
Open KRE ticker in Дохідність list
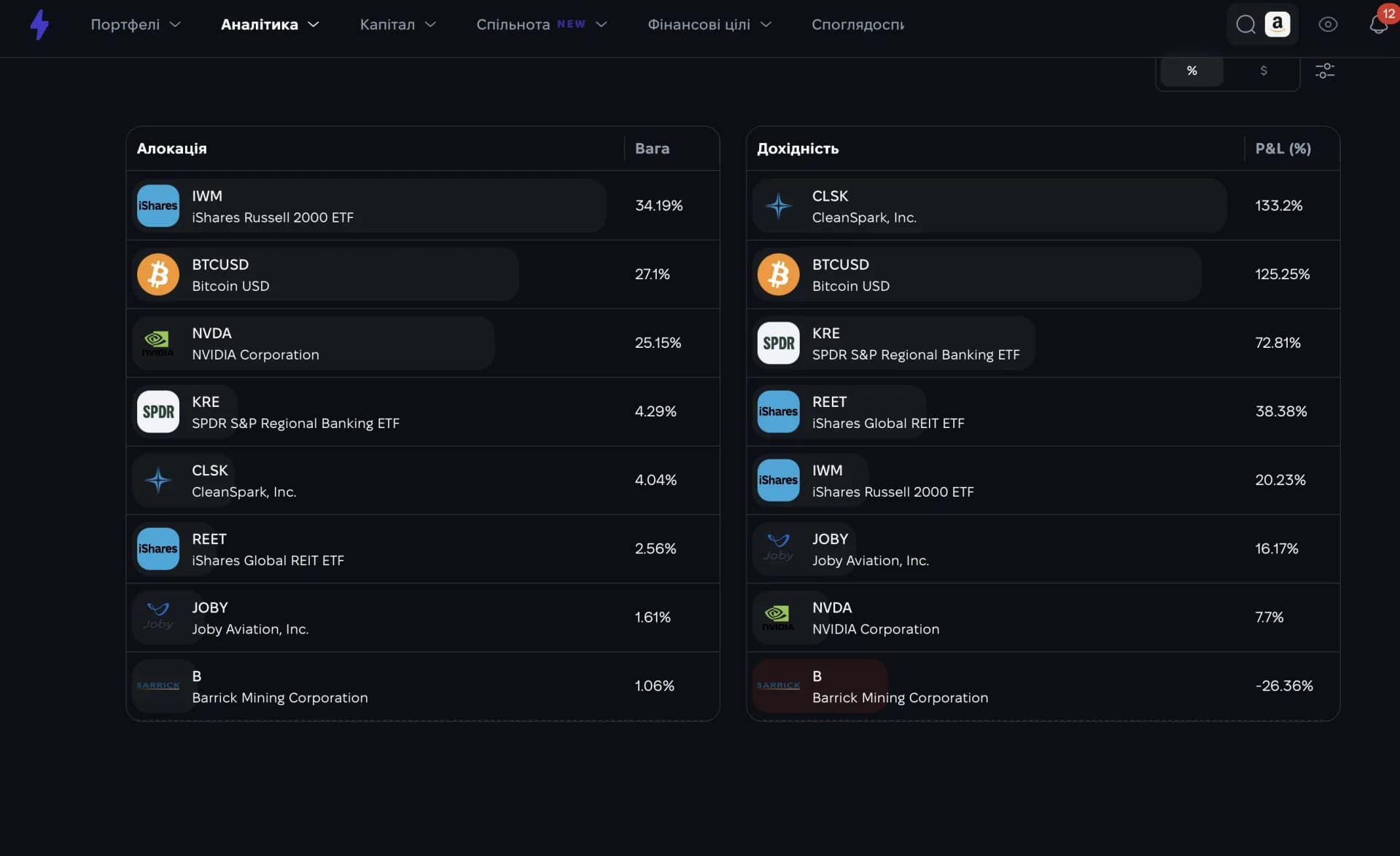point(826,333)
